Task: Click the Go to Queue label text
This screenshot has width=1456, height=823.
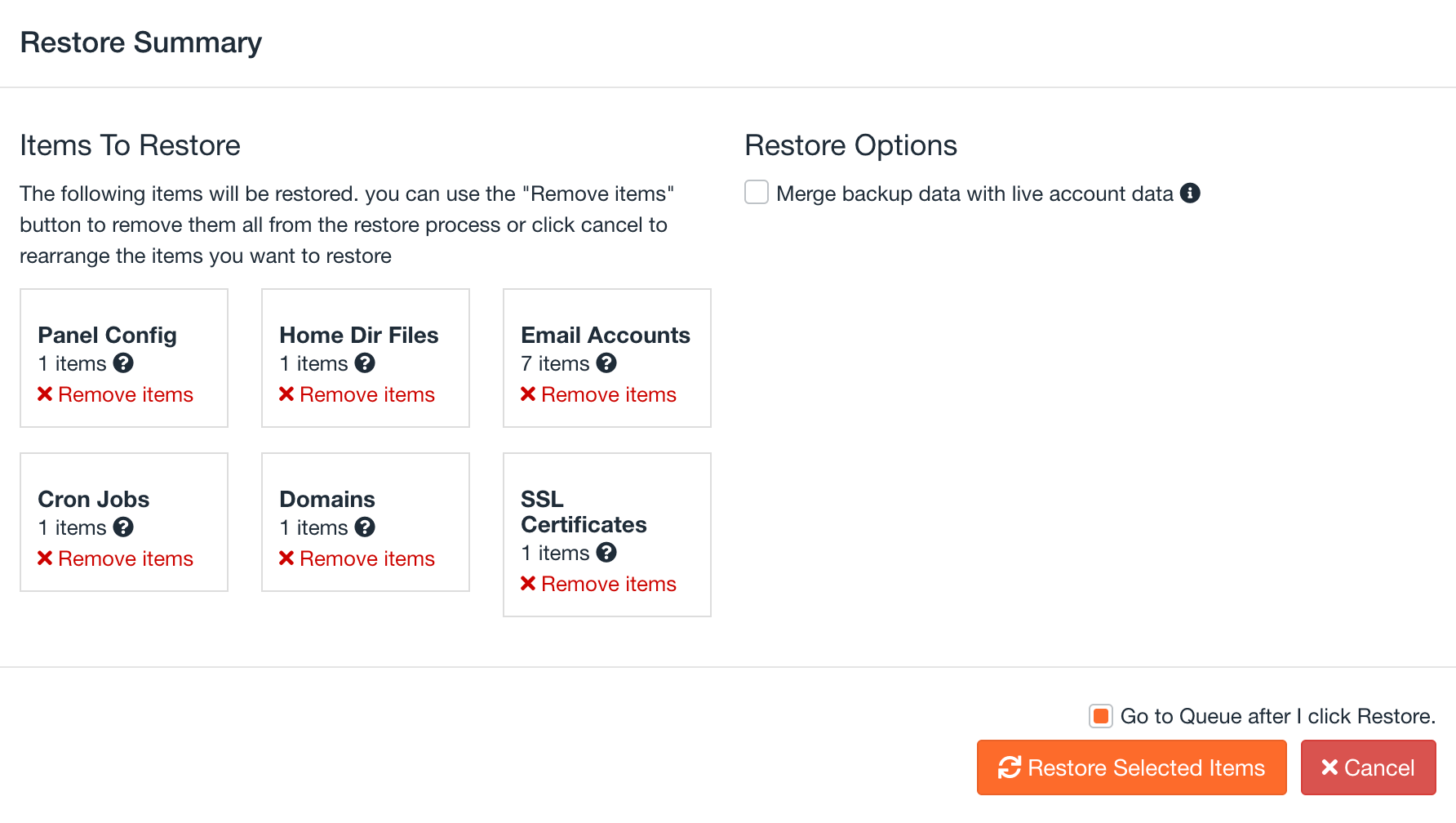Action: click(1277, 716)
